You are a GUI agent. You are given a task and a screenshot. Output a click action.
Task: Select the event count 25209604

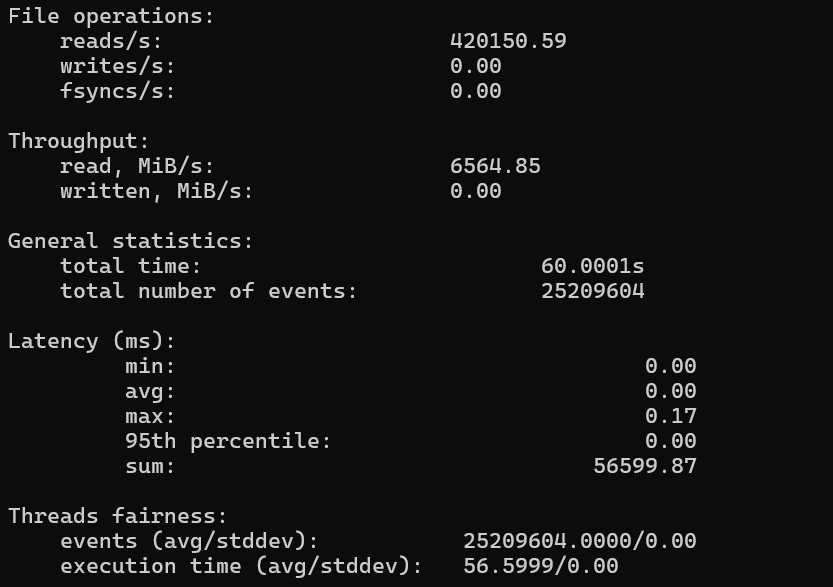pos(592,291)
